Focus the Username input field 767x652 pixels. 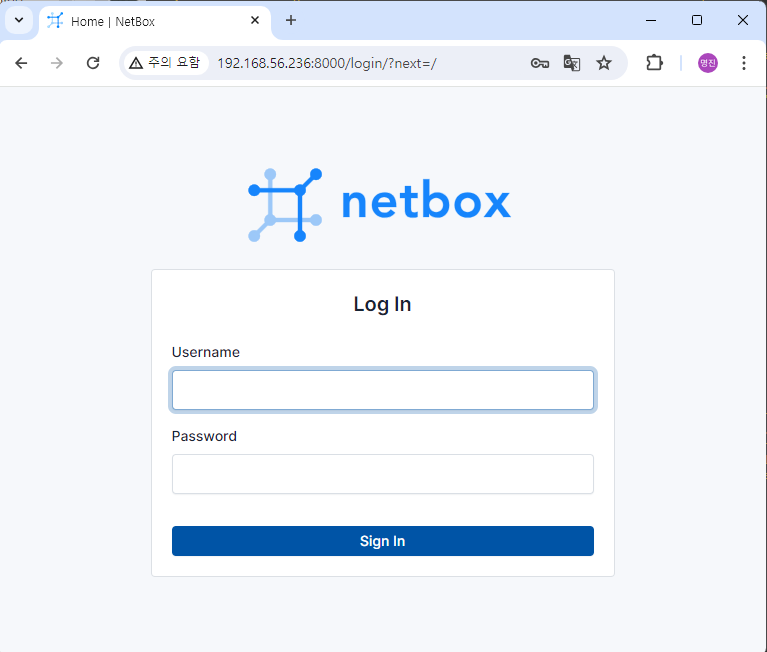[383, 390]
